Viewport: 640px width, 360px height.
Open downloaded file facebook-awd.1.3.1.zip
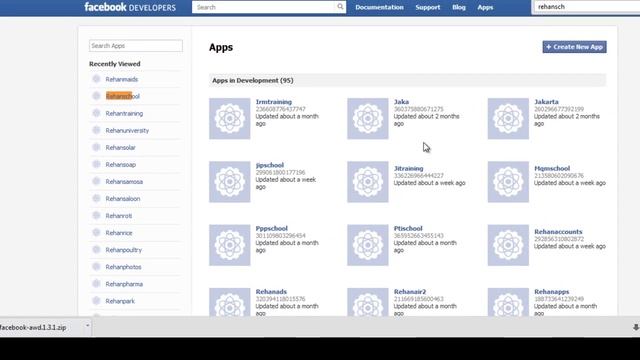click(33, 327)
